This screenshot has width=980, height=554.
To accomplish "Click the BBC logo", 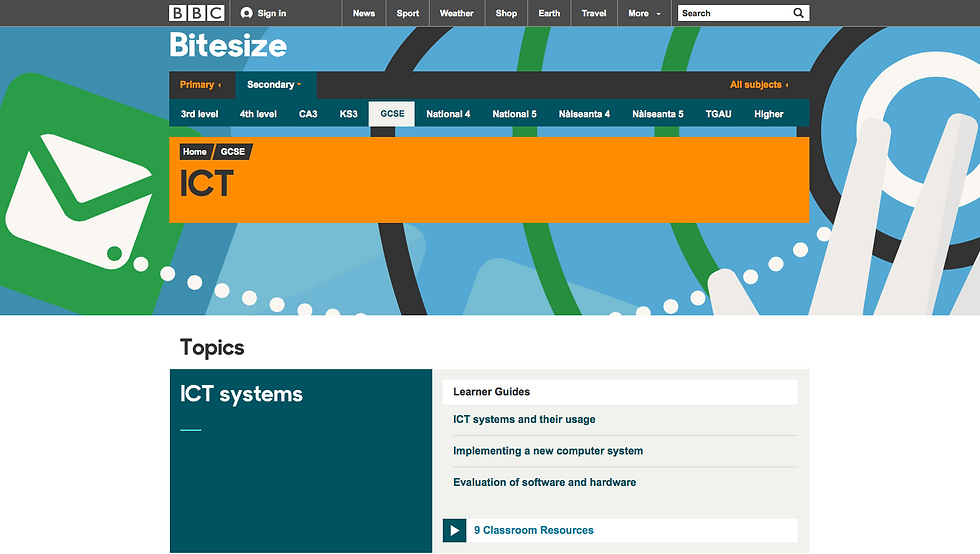I will (196, 13).
